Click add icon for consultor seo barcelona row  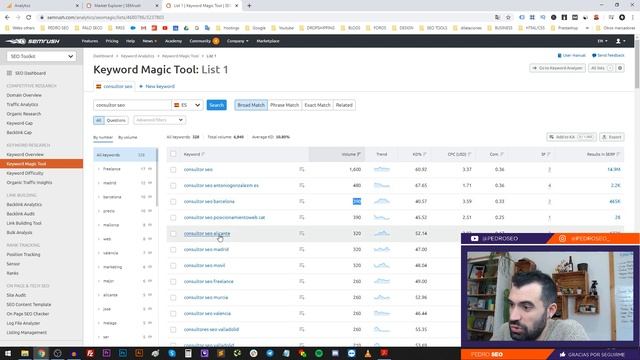tap(302, 202)
